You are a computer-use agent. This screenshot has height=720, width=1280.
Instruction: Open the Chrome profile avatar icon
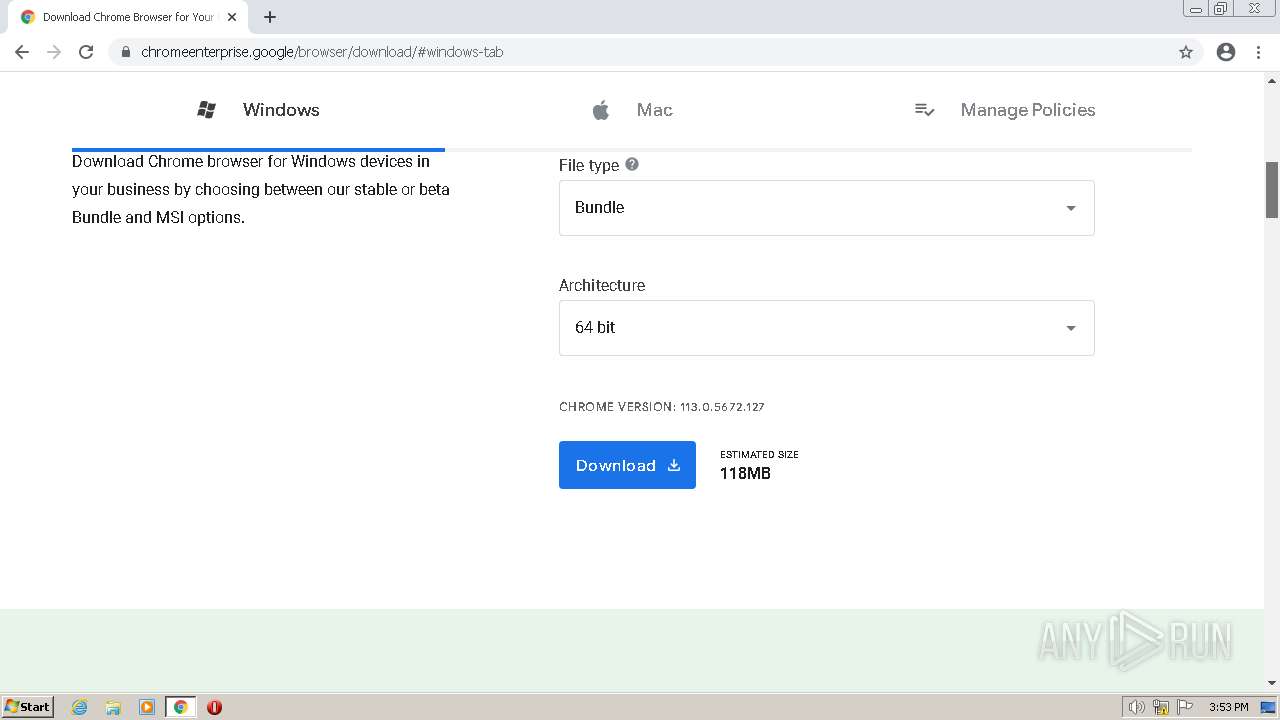point(1226,52)
